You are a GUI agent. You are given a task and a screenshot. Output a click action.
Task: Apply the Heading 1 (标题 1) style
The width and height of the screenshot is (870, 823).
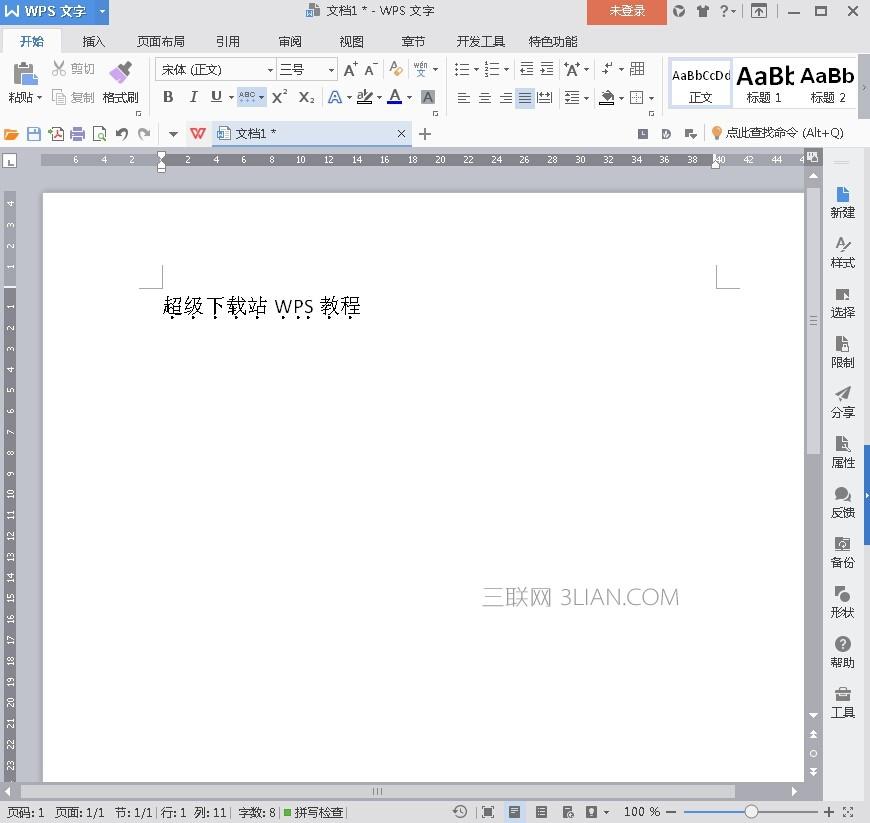pos(764,82)
